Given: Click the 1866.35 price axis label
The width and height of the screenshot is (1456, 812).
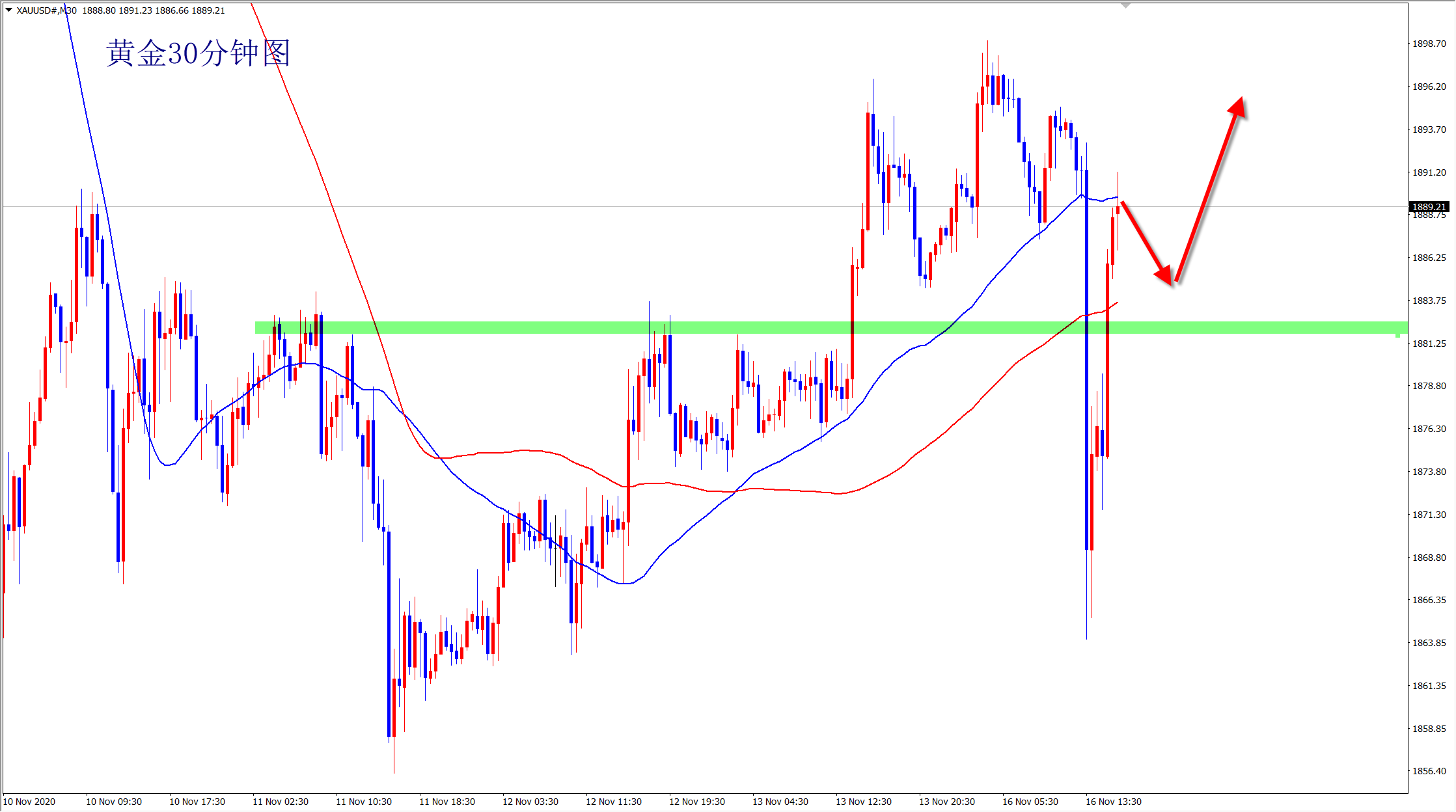Looking at the screenshot, I should coord(1429,600).
